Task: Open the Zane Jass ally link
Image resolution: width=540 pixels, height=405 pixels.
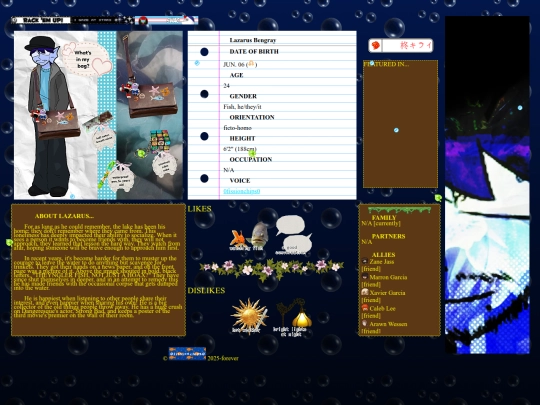Action: click(382, 262)
